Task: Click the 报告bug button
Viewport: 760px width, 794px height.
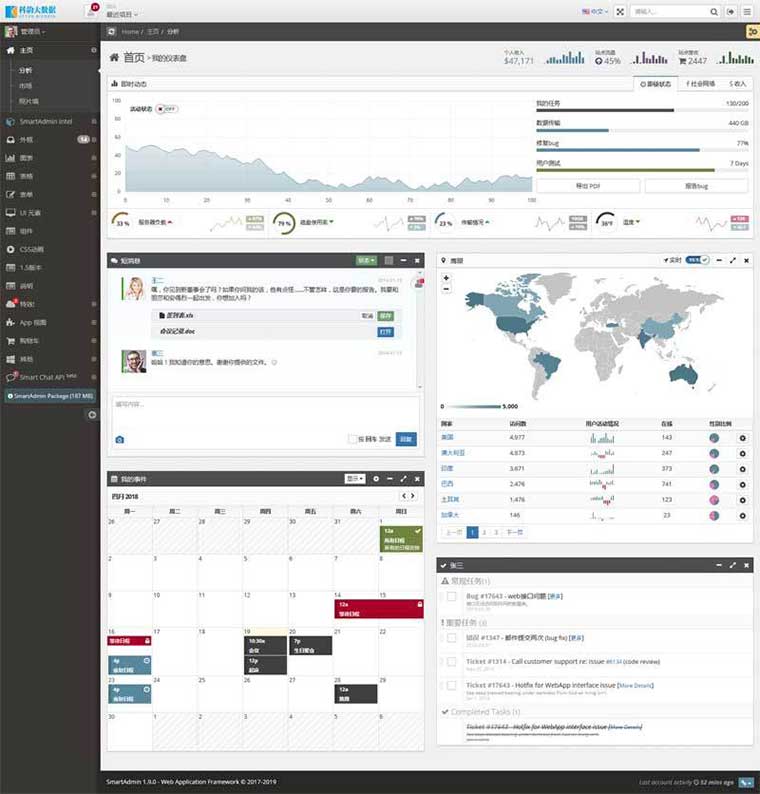Action: coord(697,186)
